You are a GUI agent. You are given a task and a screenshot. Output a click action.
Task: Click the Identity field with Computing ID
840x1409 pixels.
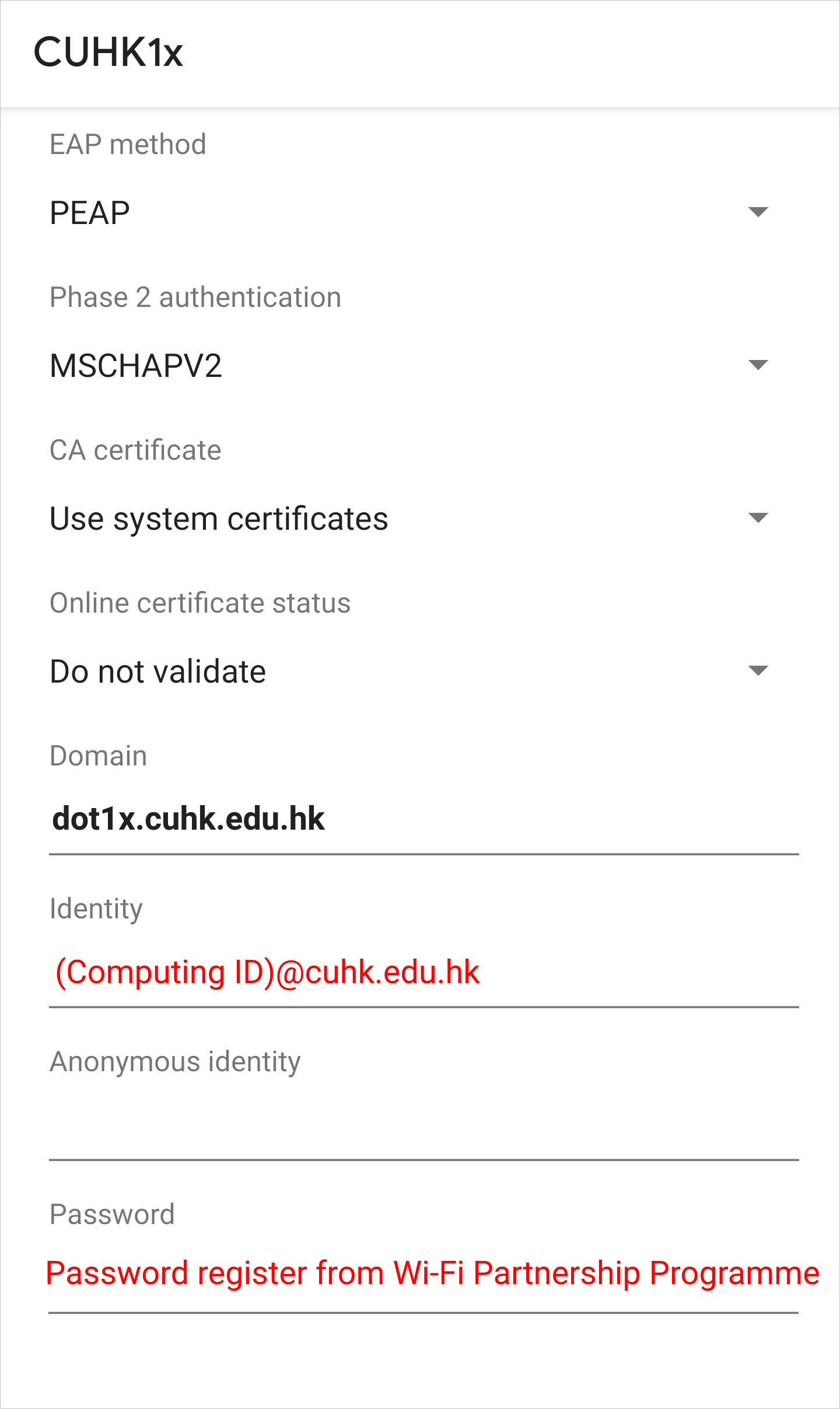click(x=423, y=972)
